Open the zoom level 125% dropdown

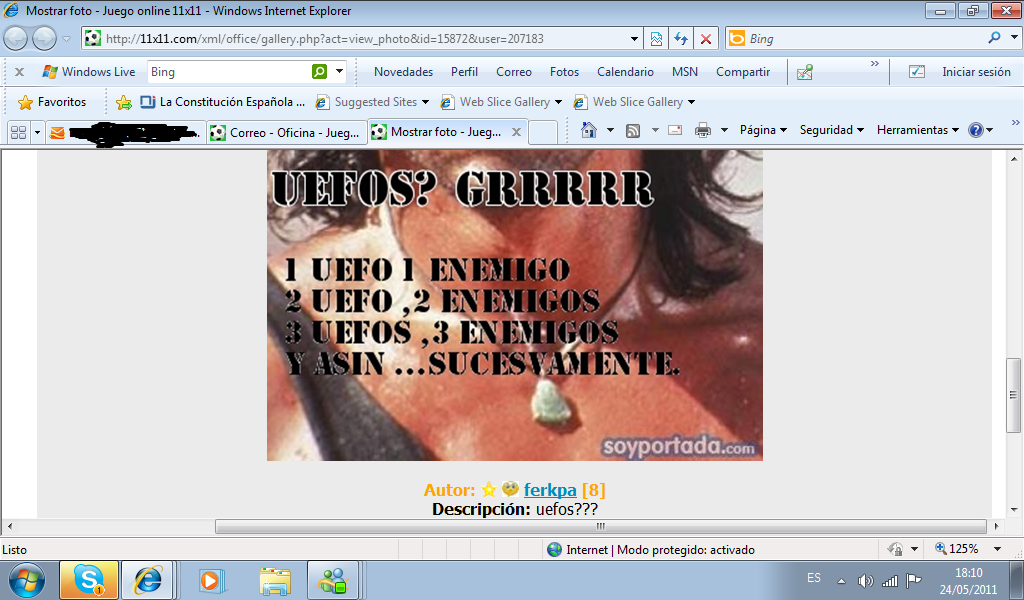point(968,549)
